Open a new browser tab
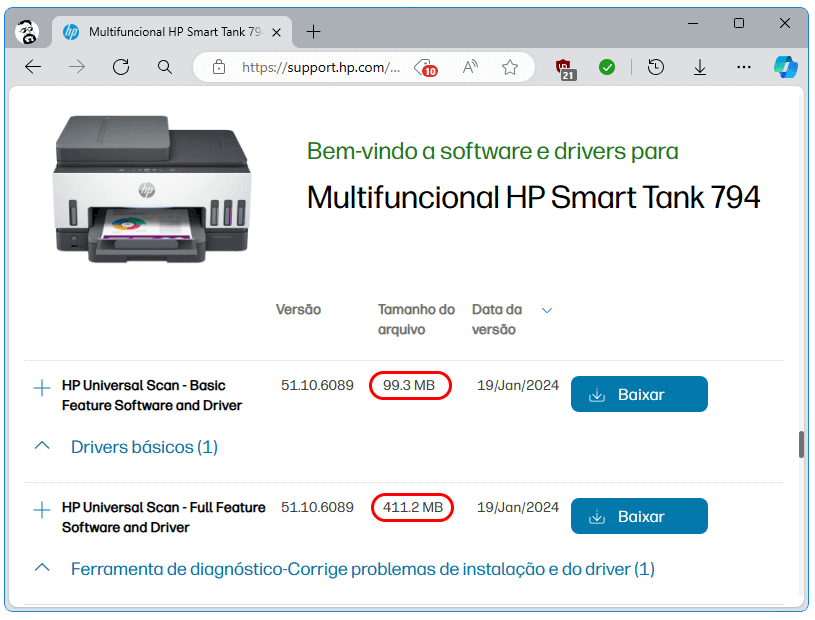The height and width of the screenshot is (620, 815). (x=313, y=32)
